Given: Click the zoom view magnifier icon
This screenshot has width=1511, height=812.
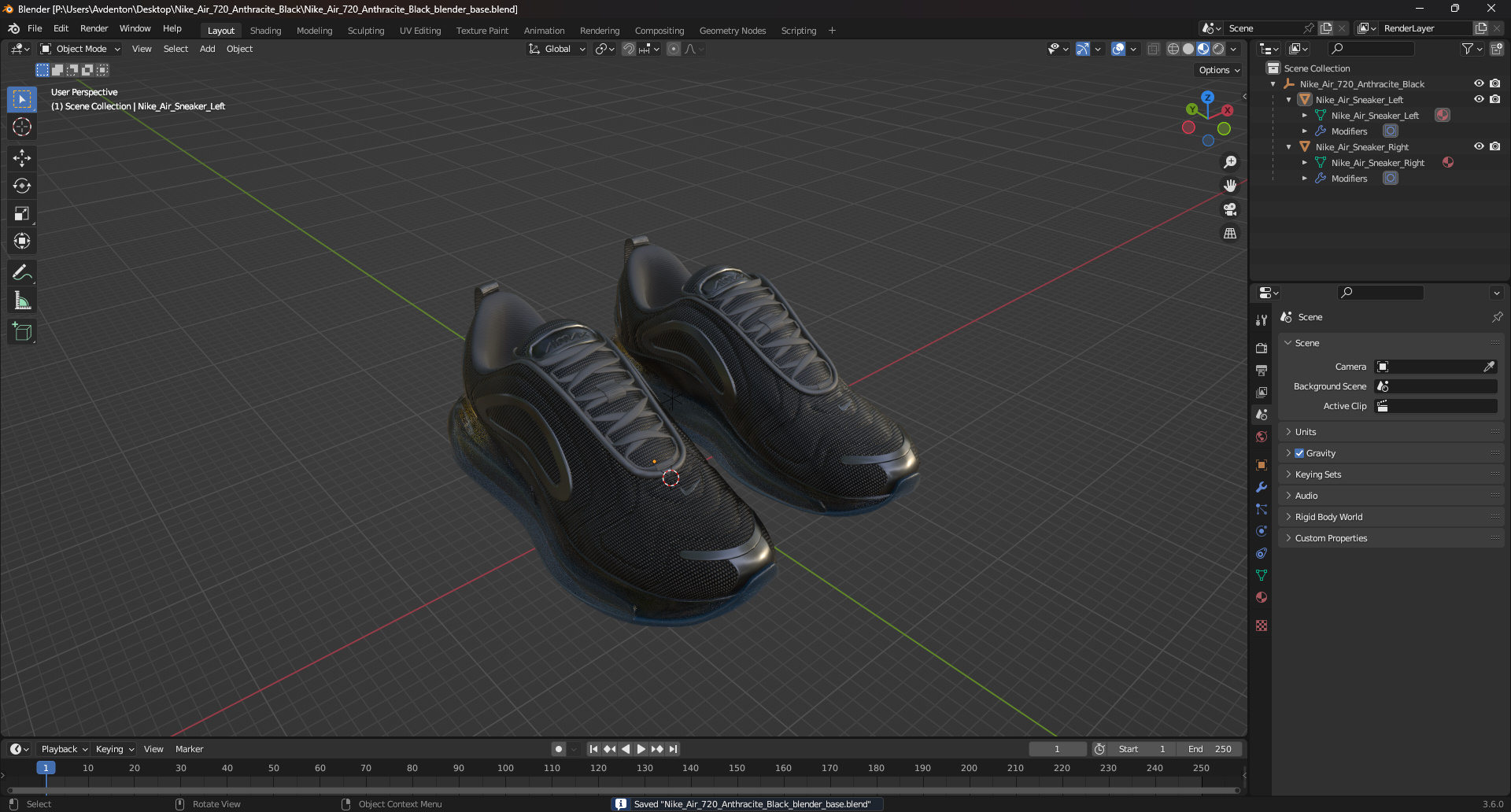Looking at the screenshot, I should click(1229, 162).
